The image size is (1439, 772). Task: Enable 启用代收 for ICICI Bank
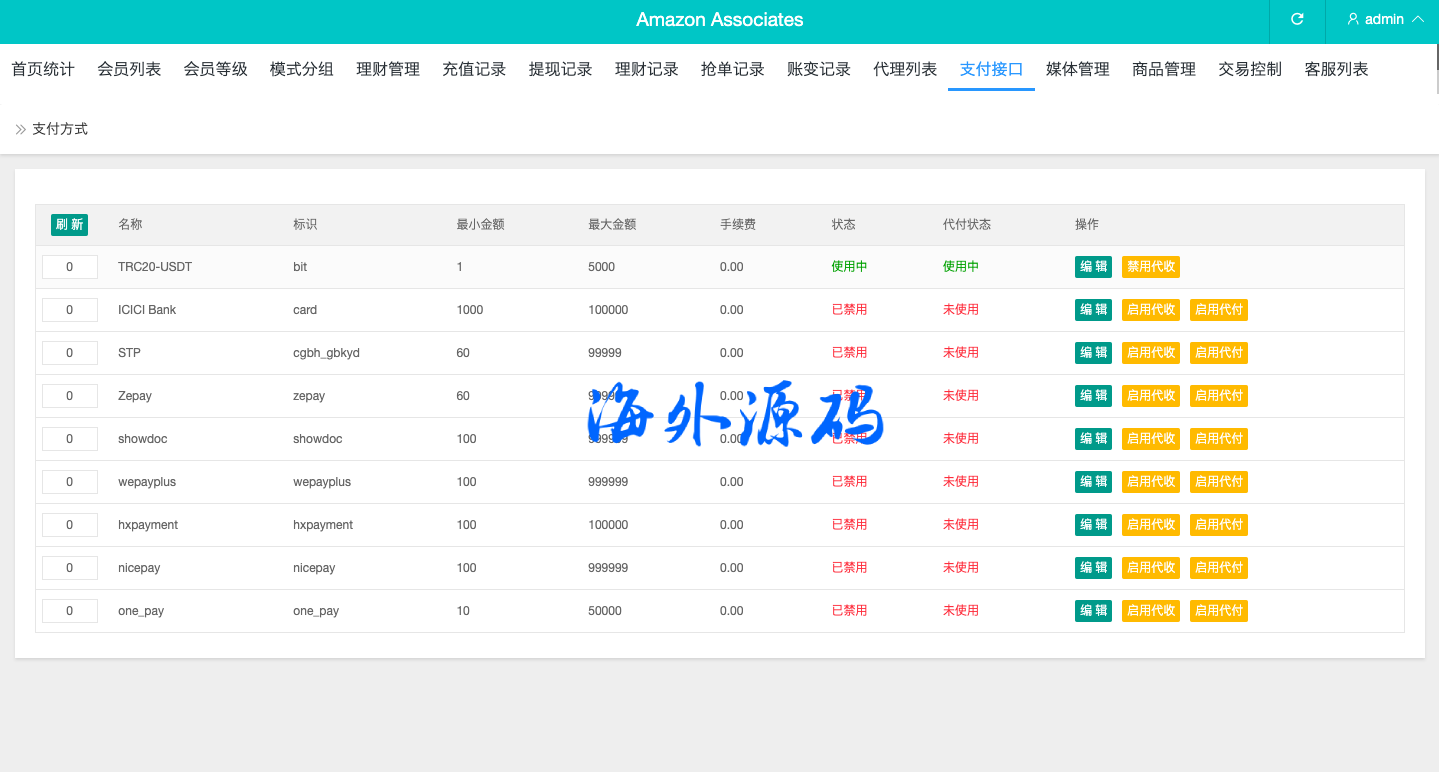point(1150,310)
